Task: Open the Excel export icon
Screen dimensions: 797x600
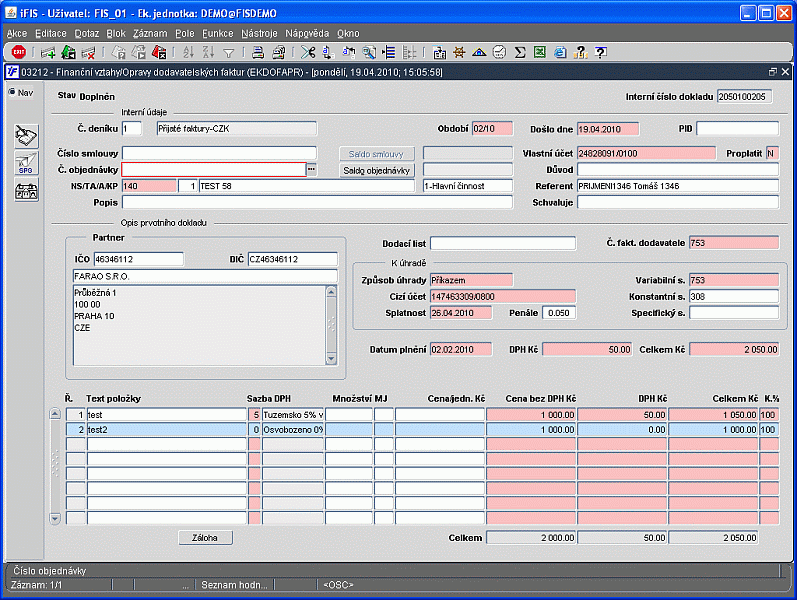Action: [539, 52]
